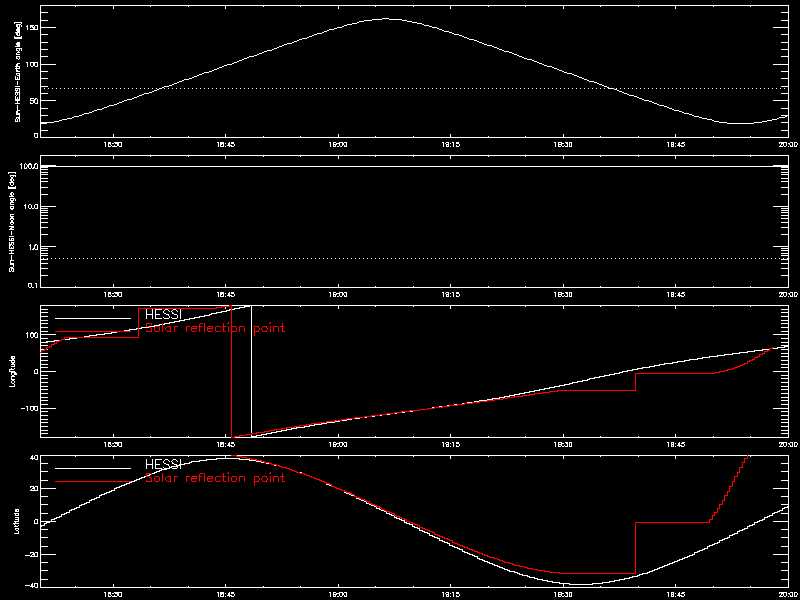Click the '-100' tick on the Longitude axis
This screenshot has width=800, height=600.
pos(30,409)
